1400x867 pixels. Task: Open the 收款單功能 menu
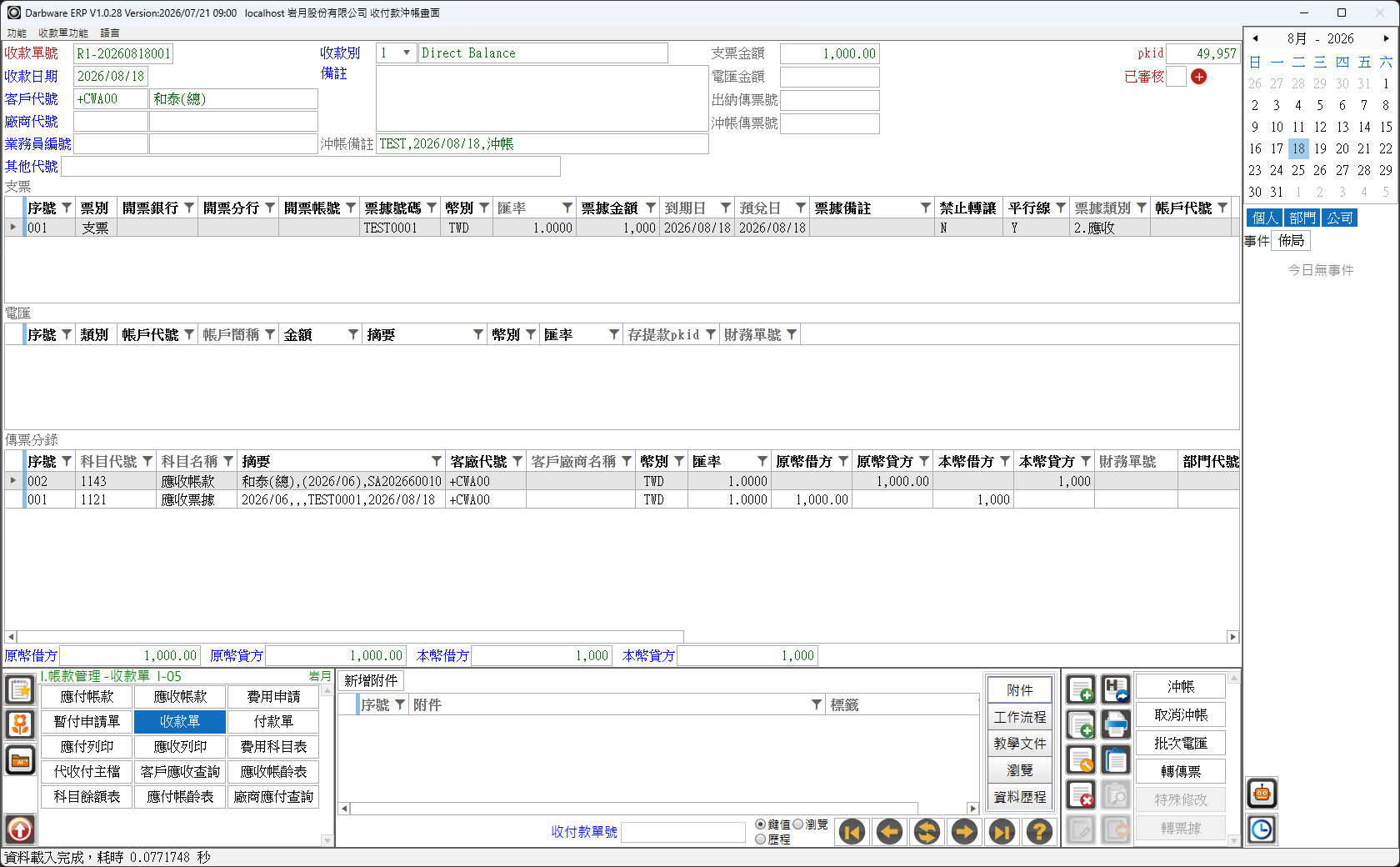[63, 33]
